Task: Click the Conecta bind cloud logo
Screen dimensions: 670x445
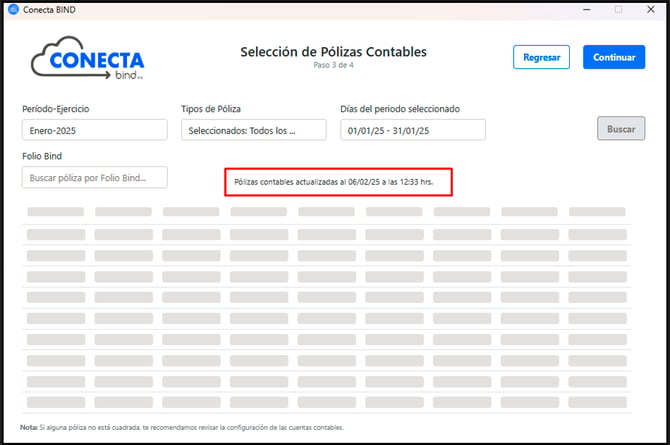Action: click(88, 58)
